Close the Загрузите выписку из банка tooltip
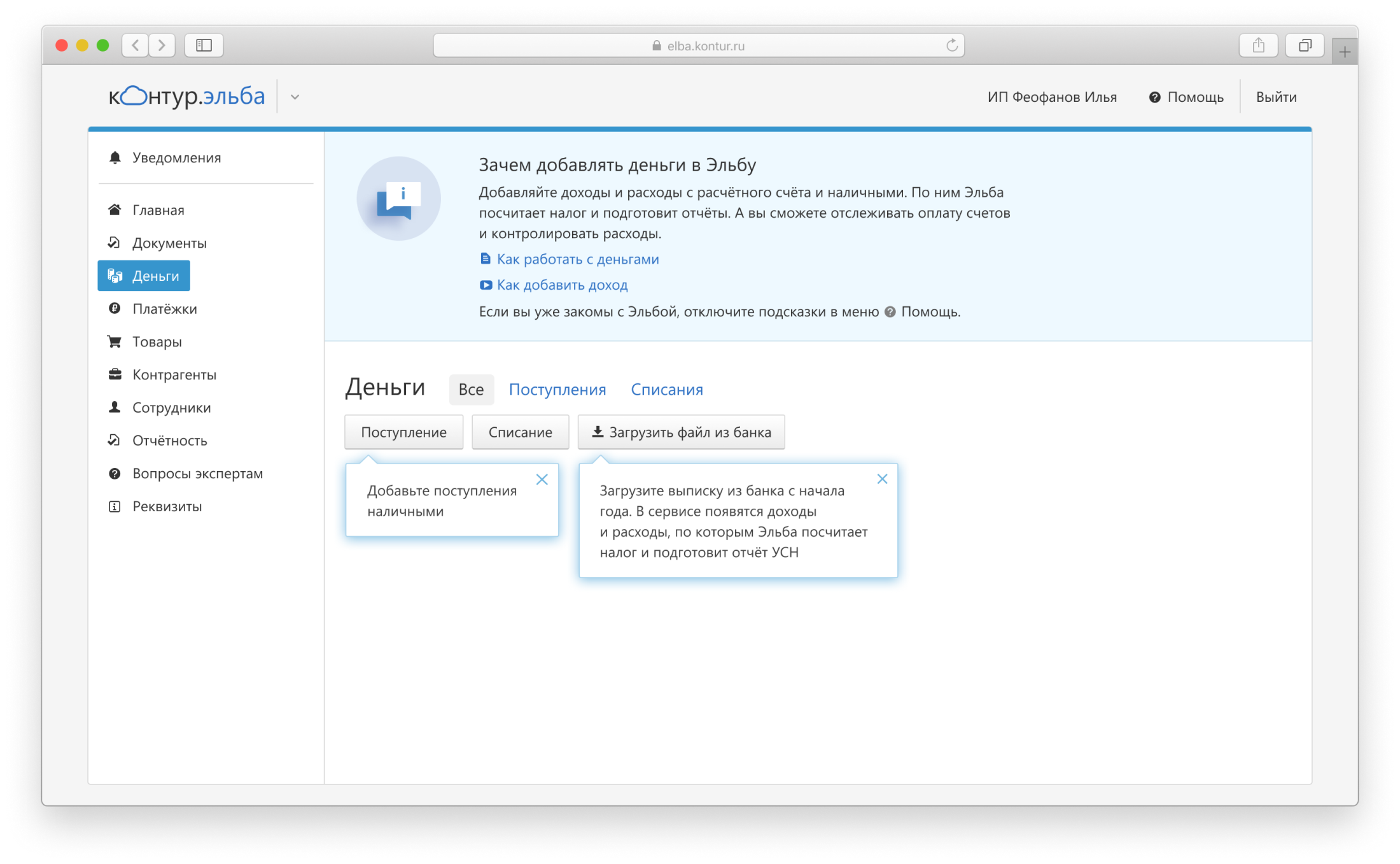 coord(882,479)
